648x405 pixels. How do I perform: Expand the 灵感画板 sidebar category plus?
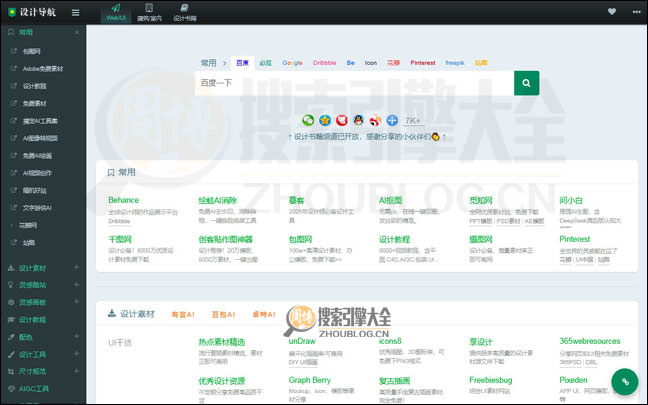[x=76, y=302]
